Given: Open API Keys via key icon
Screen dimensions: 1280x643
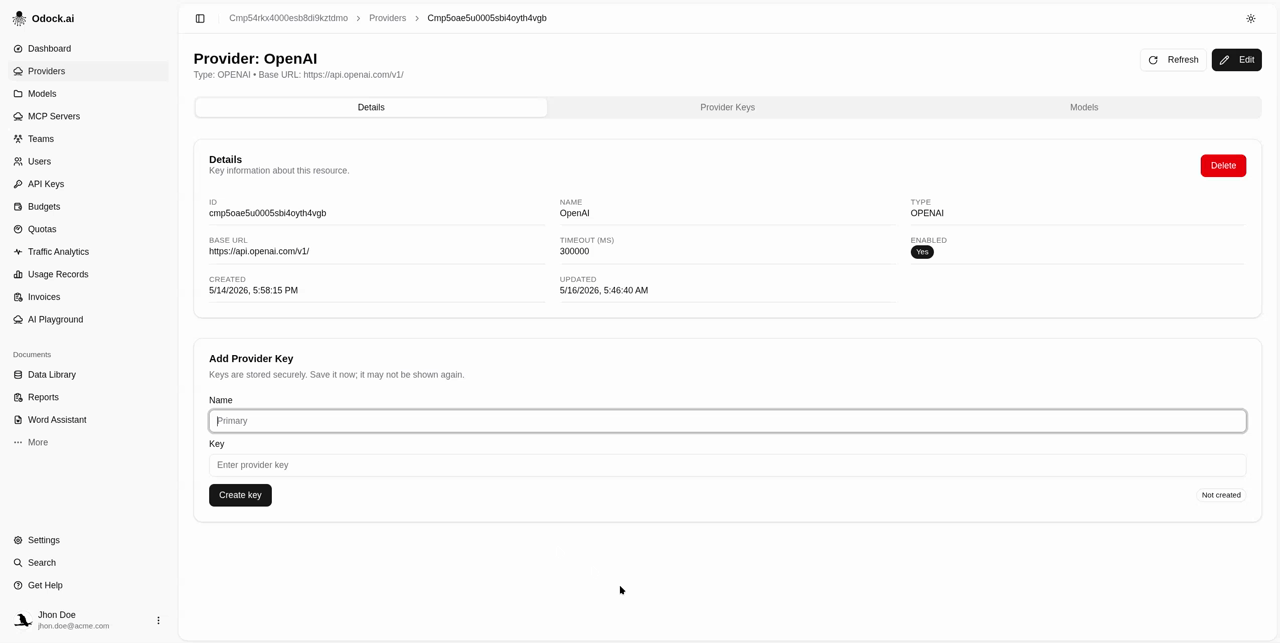Looking at the screenshot, I should 18,184.
